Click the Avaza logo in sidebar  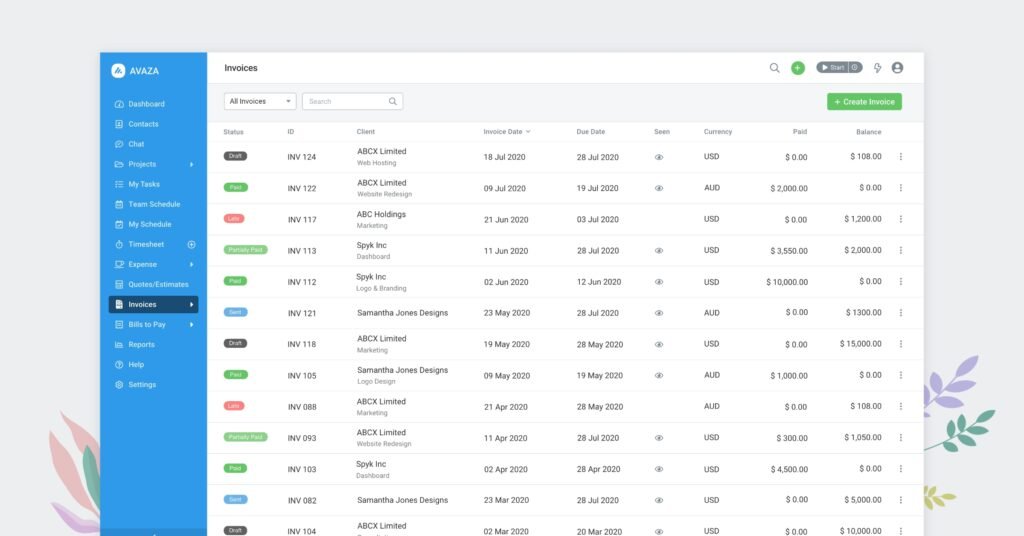119,71
